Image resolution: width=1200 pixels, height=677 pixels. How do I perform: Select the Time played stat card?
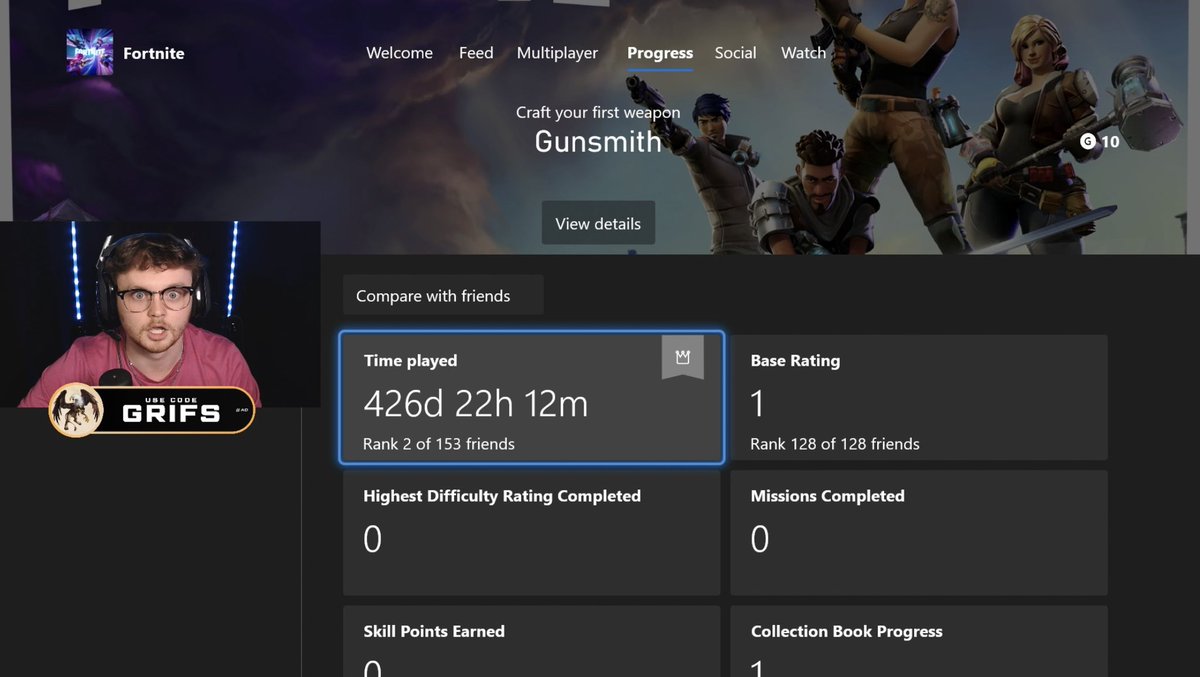tap(531, 398)
